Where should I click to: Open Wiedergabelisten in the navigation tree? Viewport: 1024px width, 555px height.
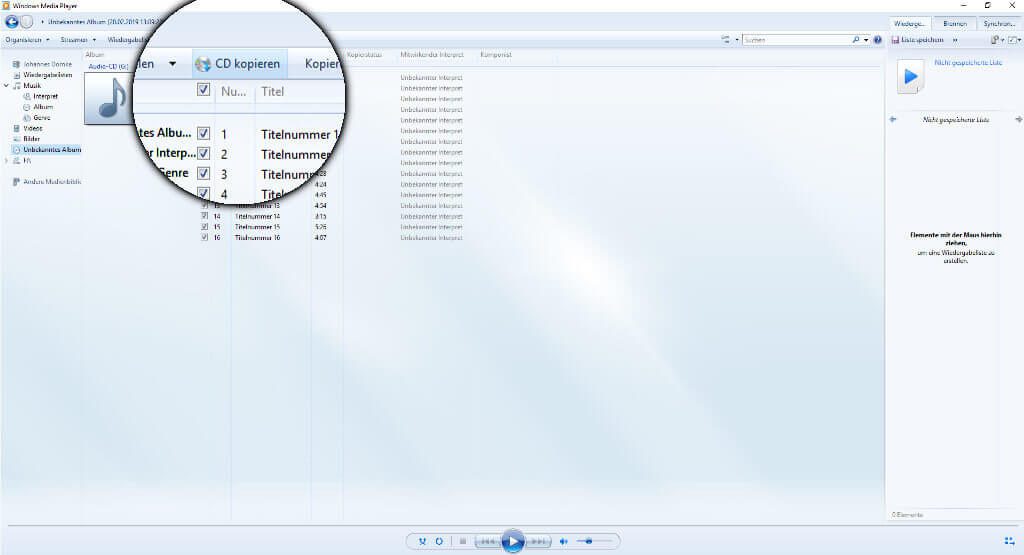coord(43,75)
